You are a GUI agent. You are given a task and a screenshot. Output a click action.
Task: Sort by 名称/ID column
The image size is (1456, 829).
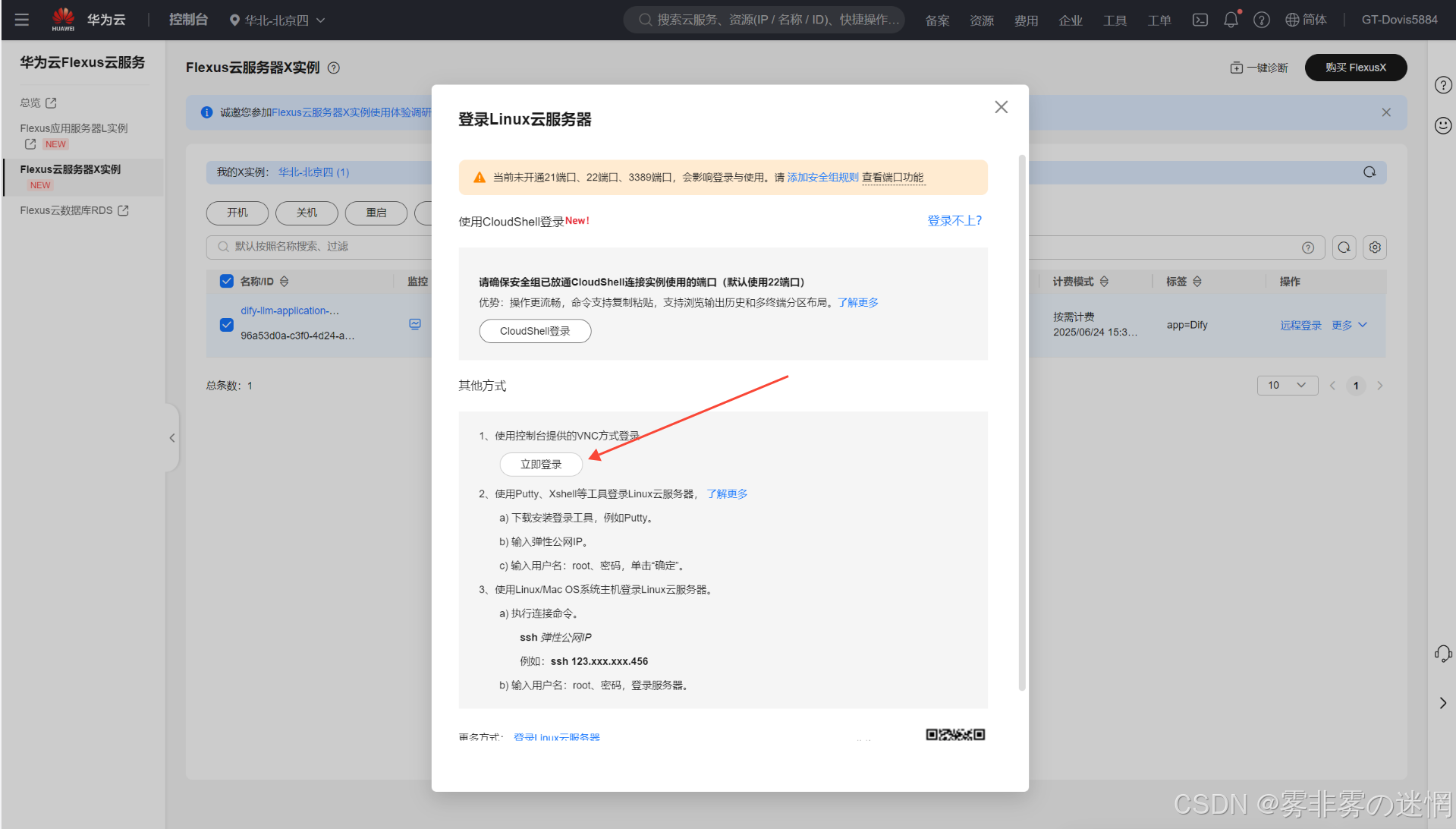tap(284, 282)
